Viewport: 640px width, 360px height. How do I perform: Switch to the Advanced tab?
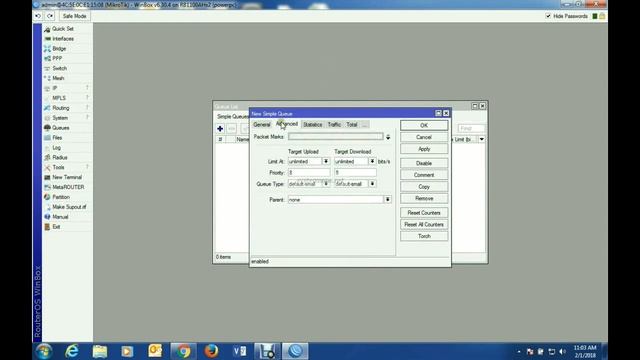click(x=287, y=124)
